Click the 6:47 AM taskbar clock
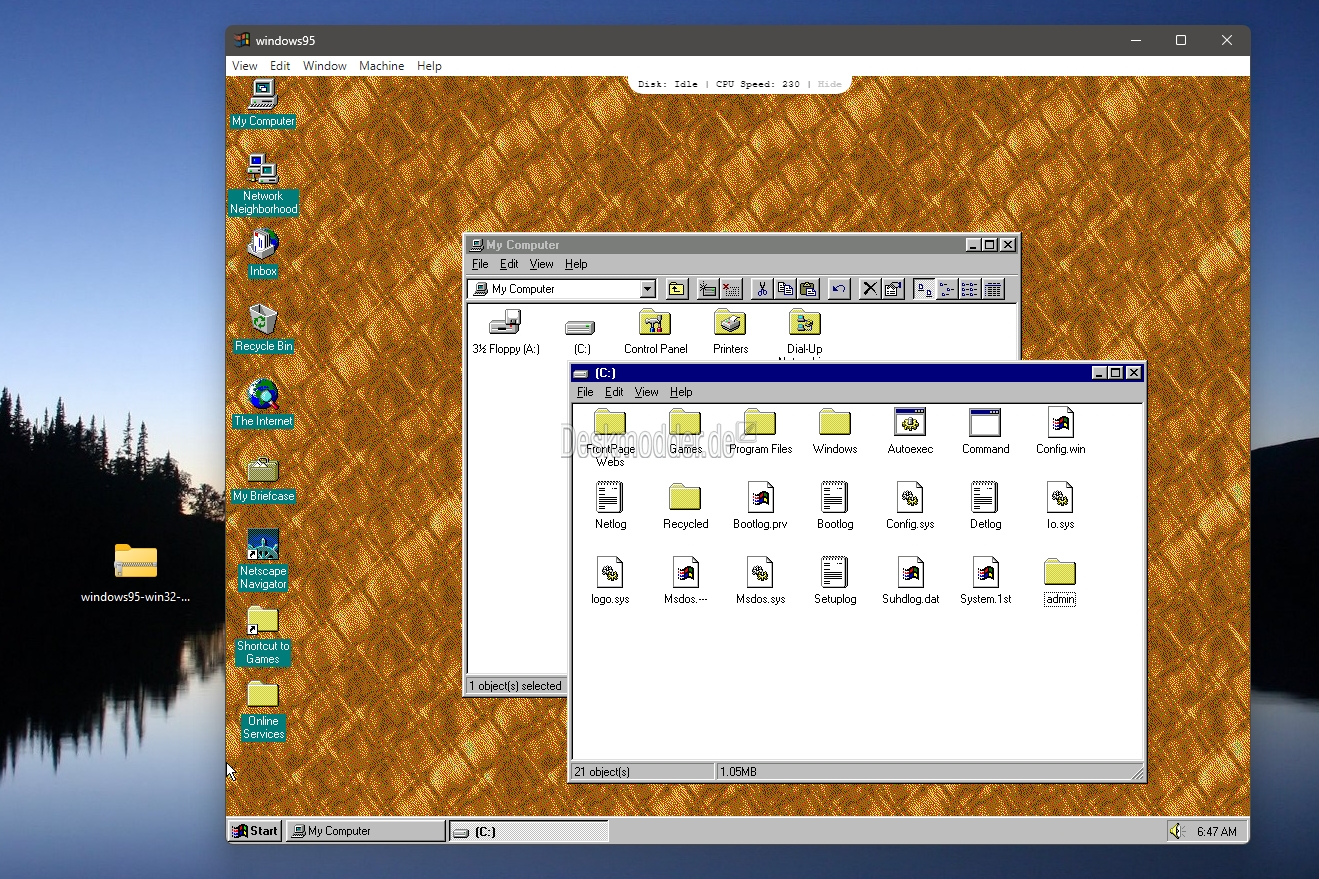 (x=1217, y=832)
